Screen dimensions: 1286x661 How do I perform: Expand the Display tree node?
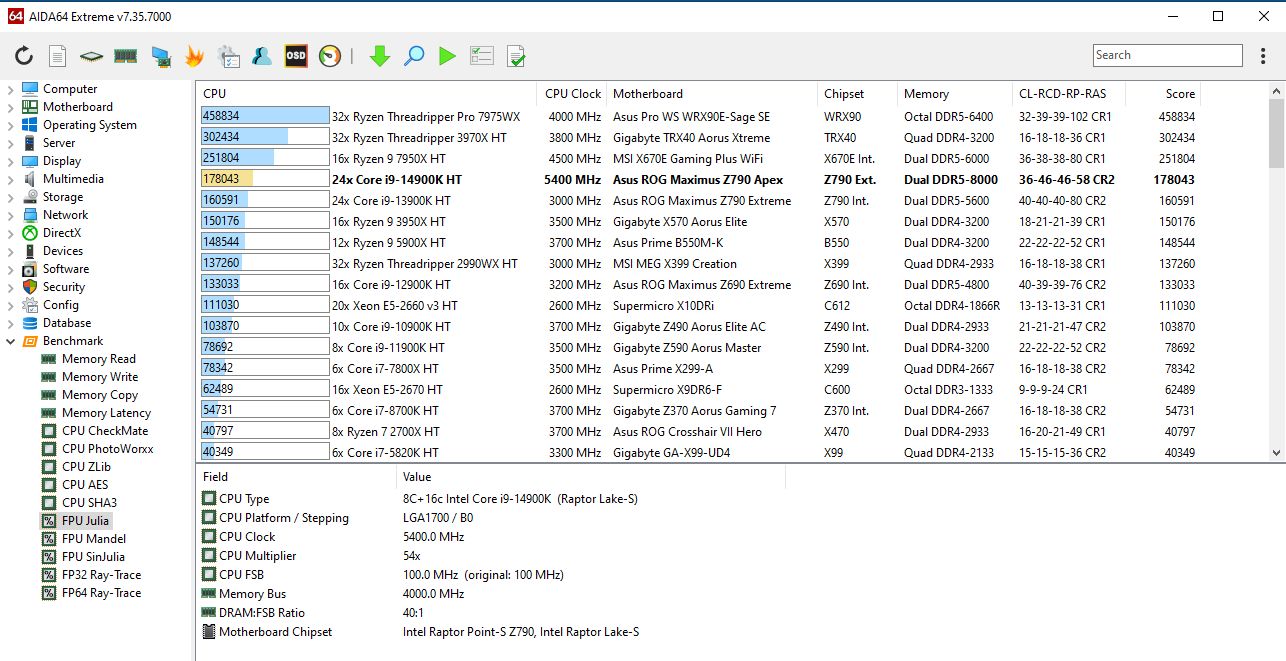pos(10,161)
